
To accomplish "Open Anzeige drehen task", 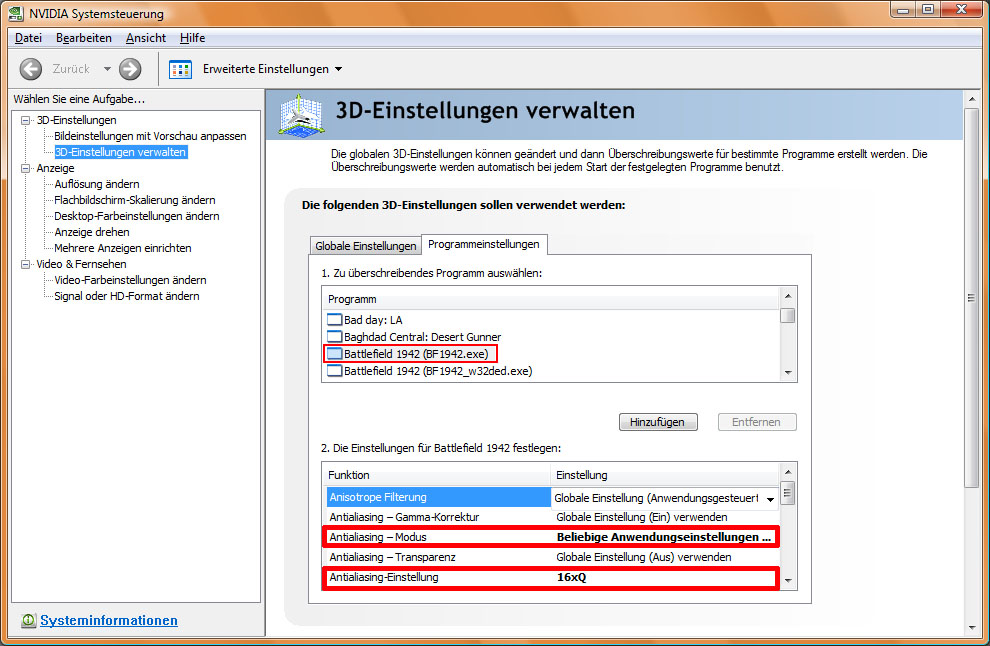I will tap(92, 232).
